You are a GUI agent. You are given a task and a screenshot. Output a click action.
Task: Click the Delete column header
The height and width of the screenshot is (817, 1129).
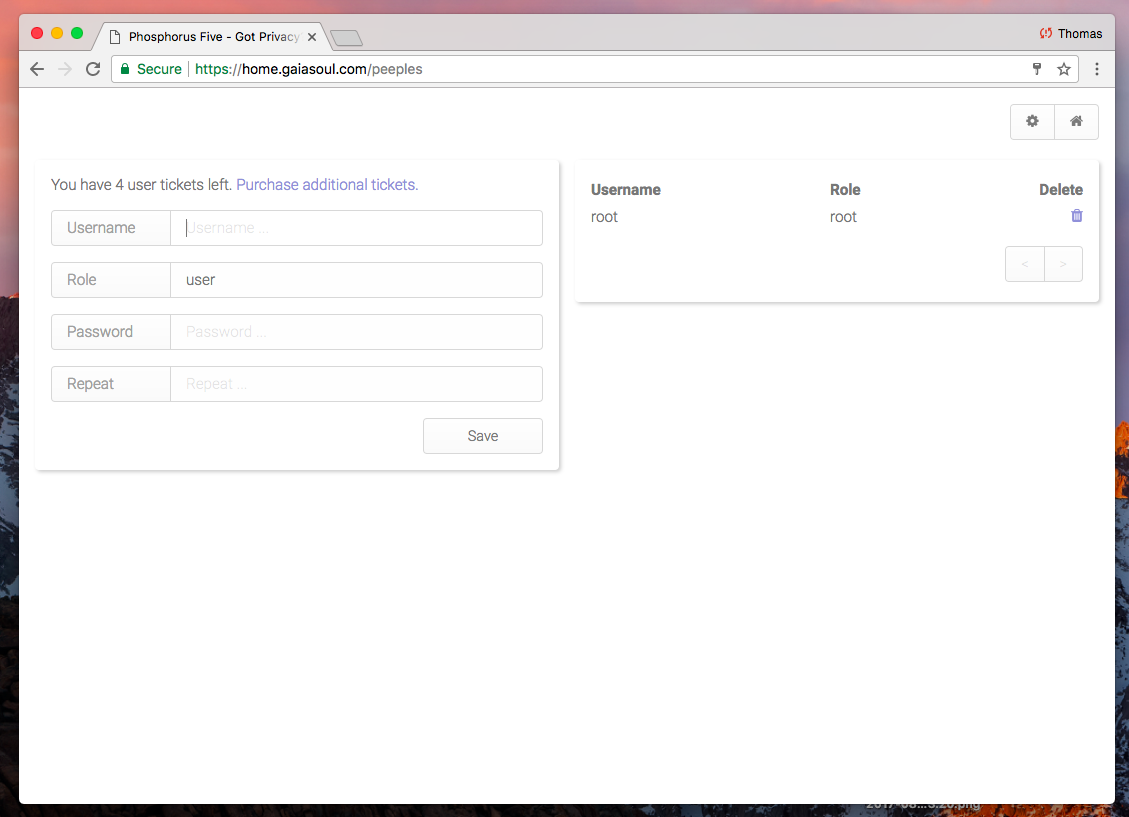[1061, 190]
